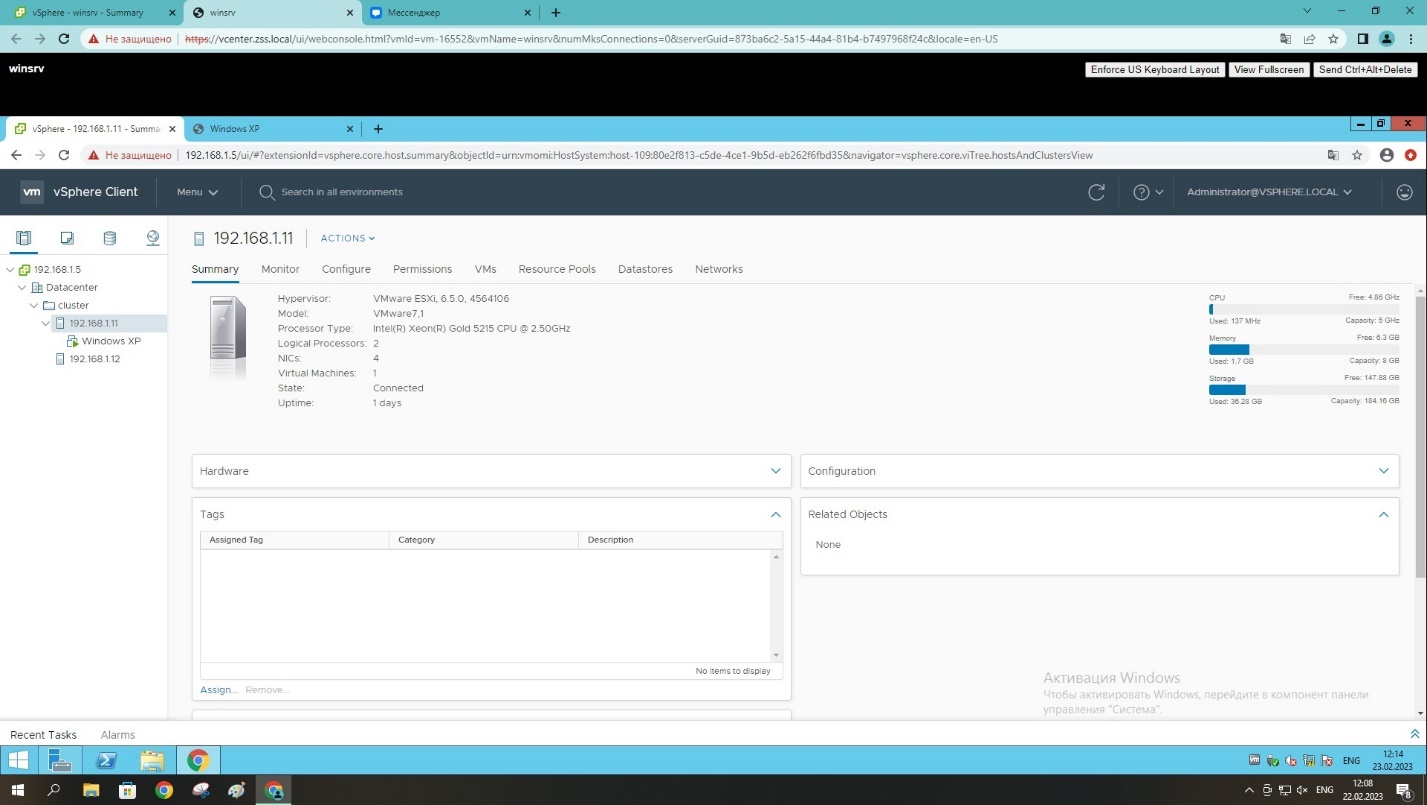Open the ACTIONS dropdown for host
This screenshot has height=805, width=1427.
[348, 238]
